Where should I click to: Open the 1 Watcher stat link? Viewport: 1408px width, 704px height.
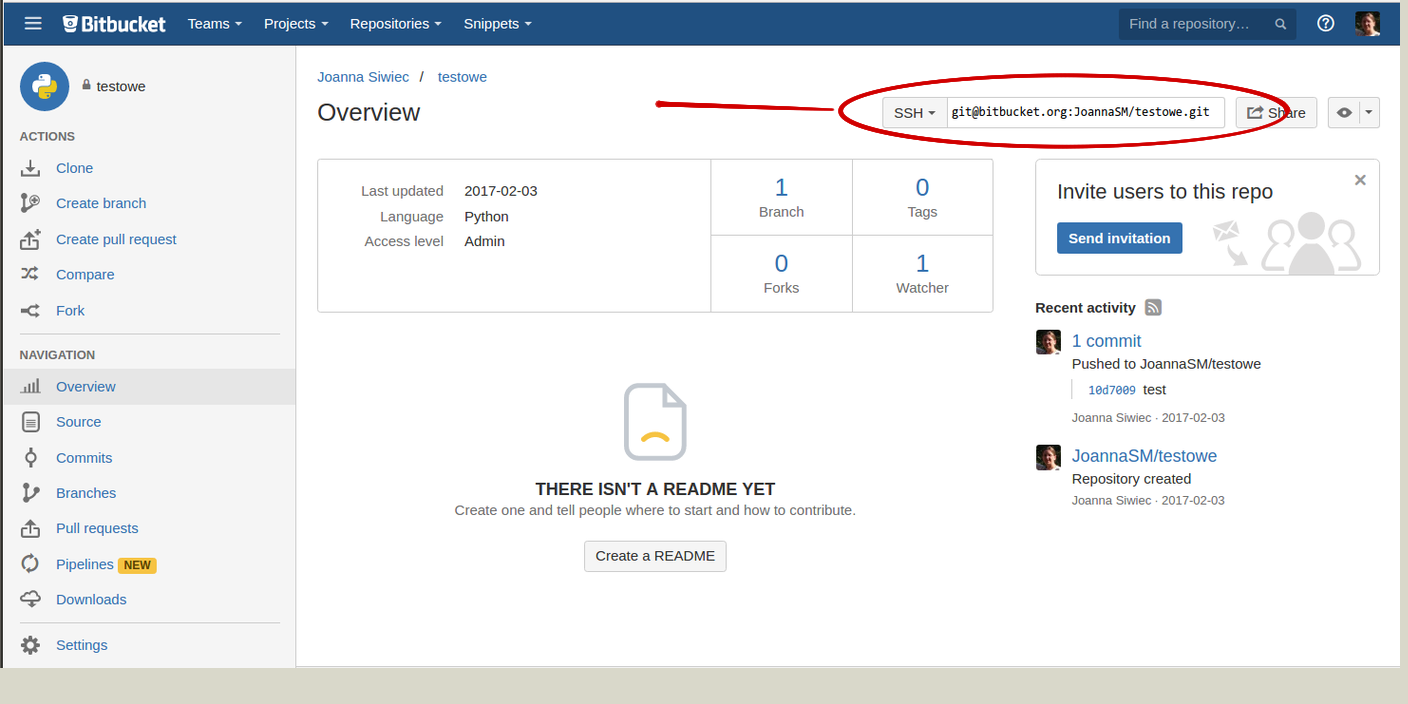(x=922, y=274)
